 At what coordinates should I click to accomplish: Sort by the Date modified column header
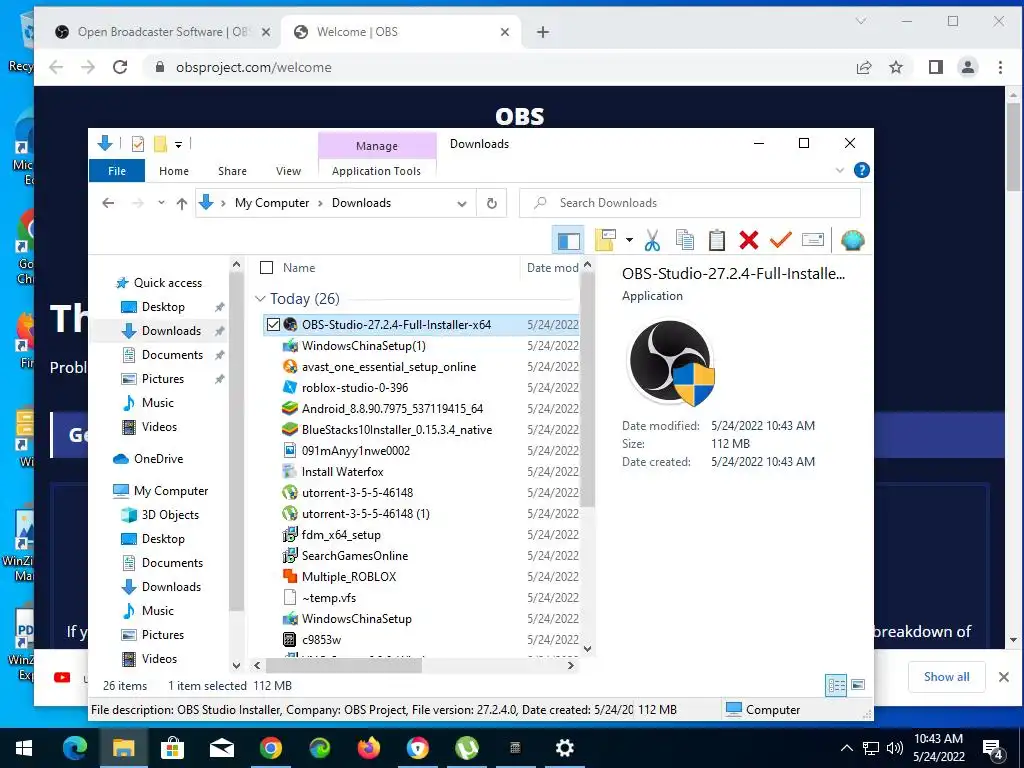point(552,268)
